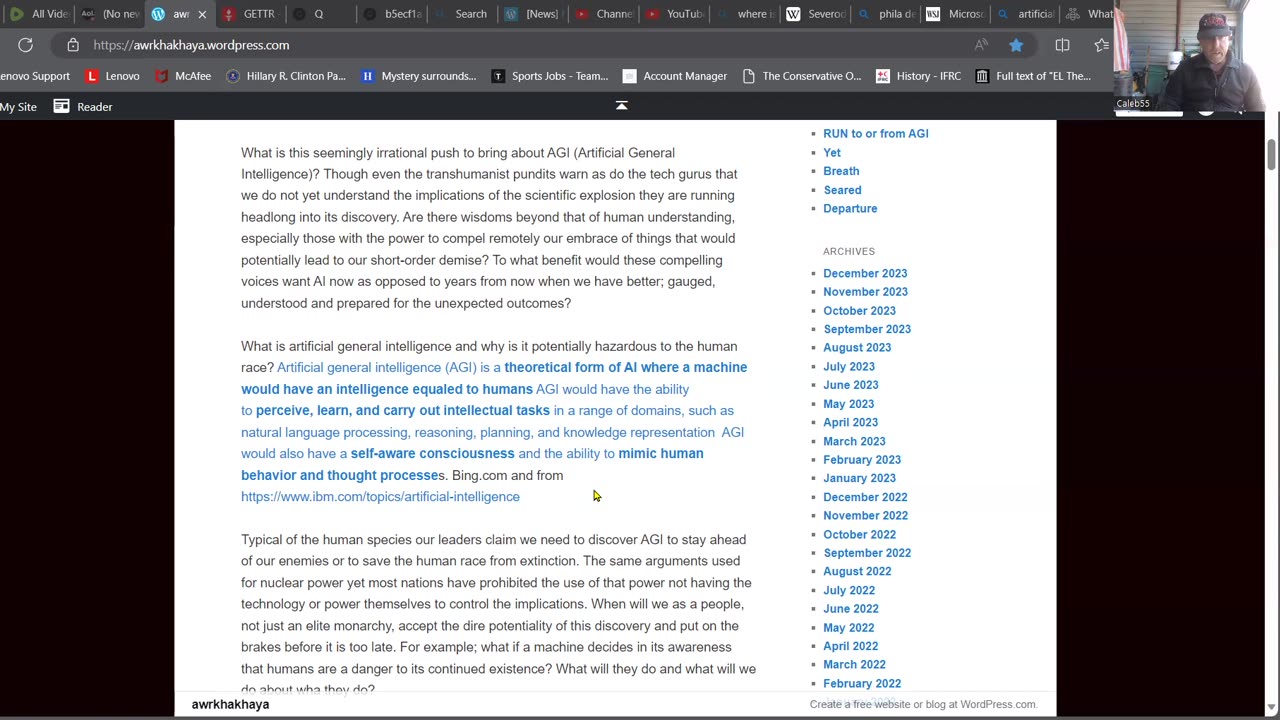Open split screen icon in toolbar

[1062, 45]
